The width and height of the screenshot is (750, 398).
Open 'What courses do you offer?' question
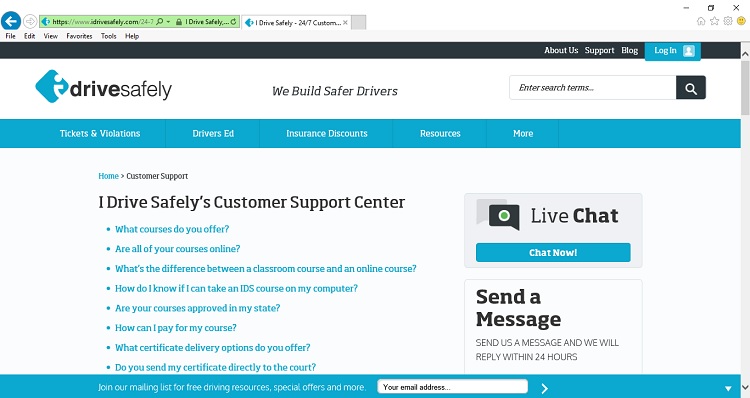pos(172,229)
